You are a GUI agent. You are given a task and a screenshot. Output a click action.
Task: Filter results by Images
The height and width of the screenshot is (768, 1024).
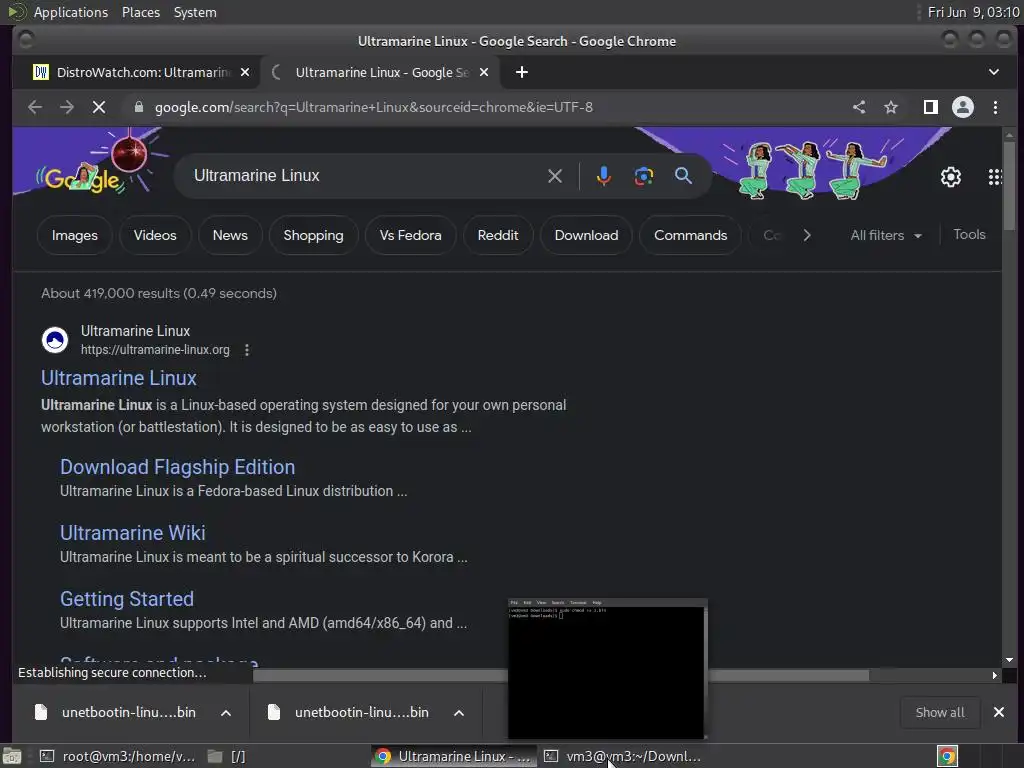click(x=74, y=236)
